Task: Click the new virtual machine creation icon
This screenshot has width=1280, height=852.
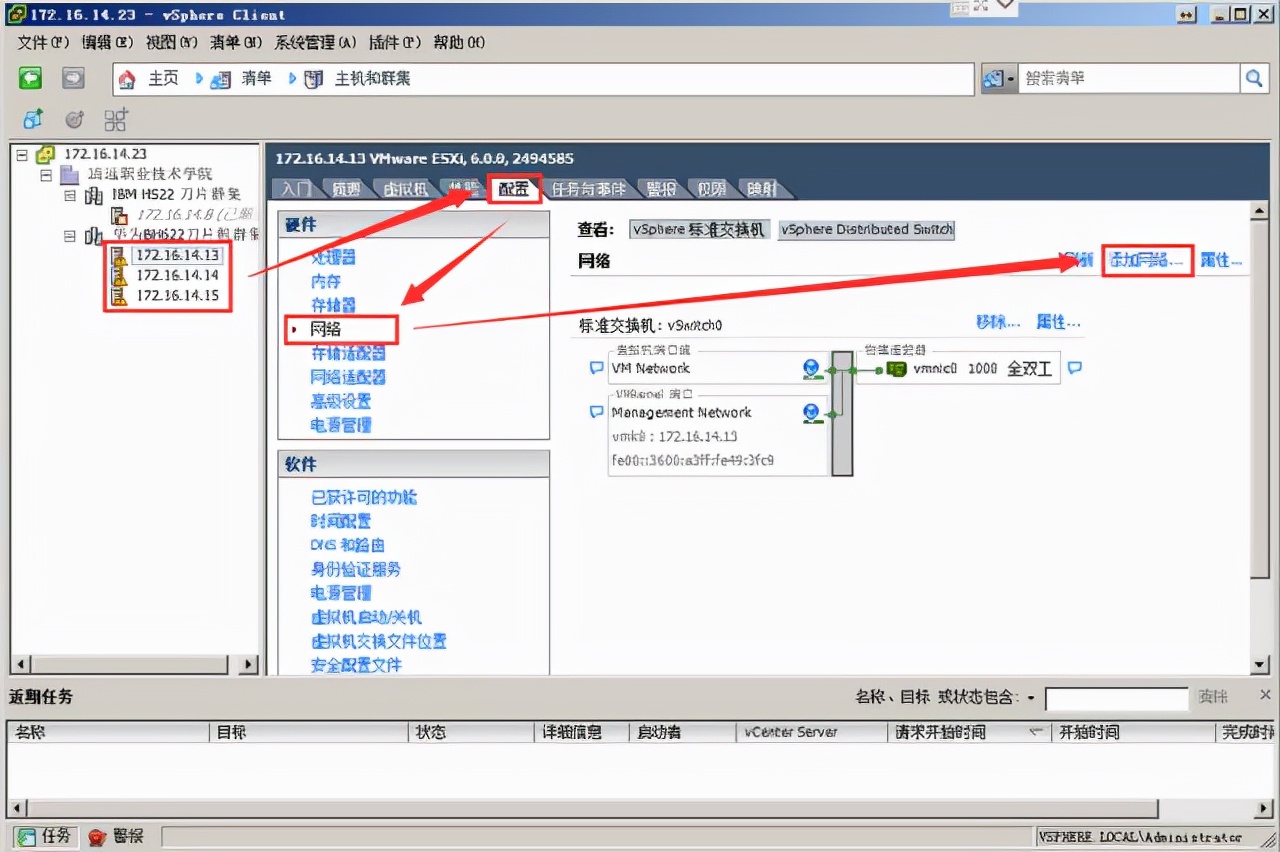Action: point(31,119)
